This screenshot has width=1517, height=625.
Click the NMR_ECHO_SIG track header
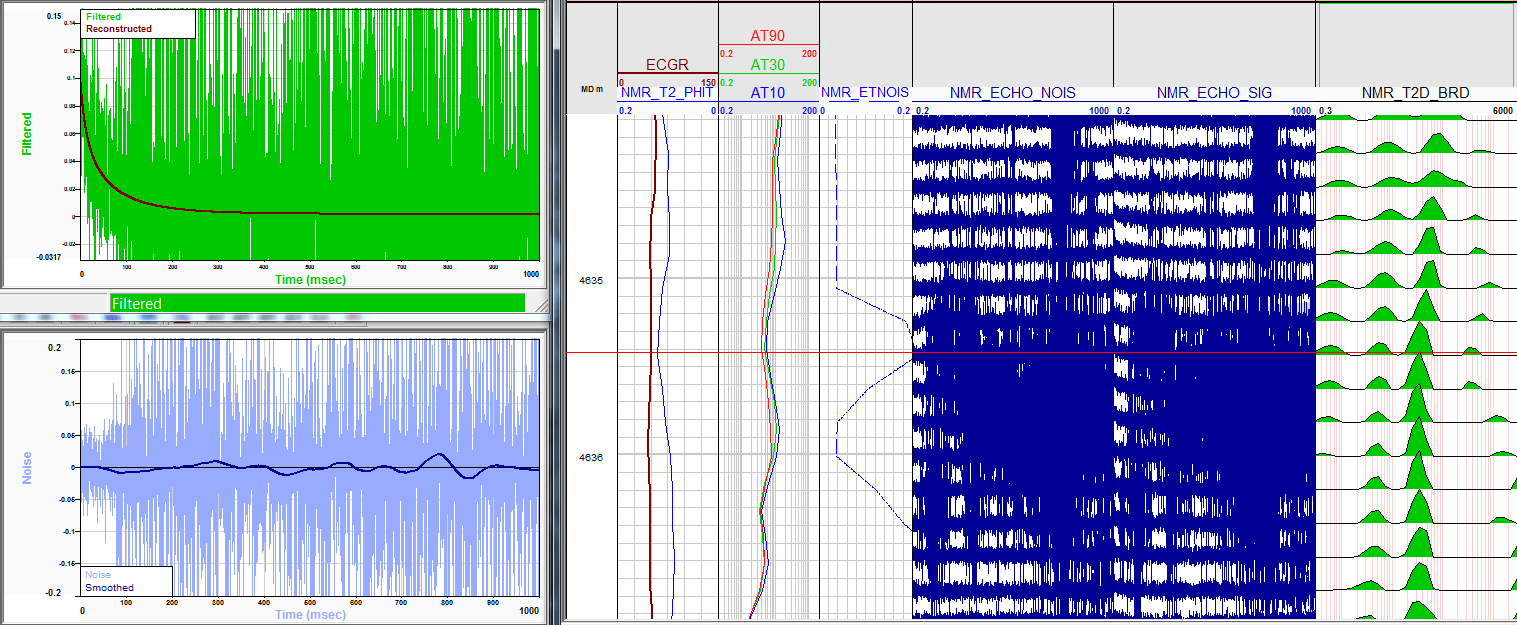coord(1214,93)
